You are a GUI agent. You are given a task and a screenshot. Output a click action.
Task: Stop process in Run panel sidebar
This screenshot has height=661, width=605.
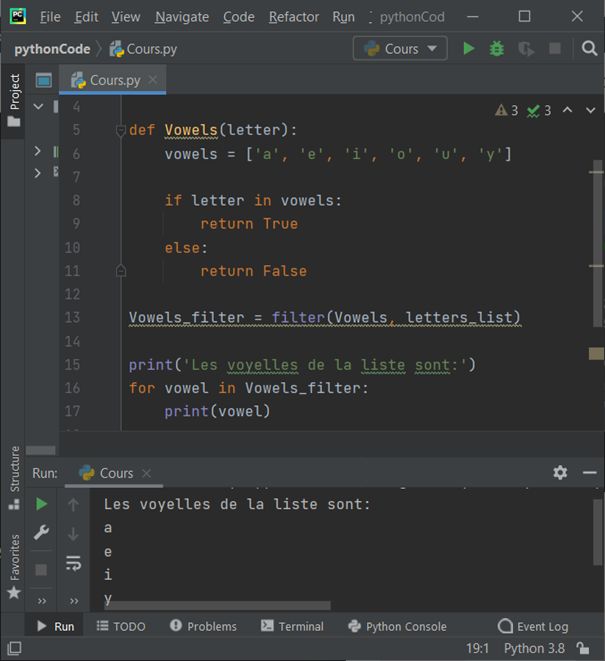(x=41, y=570)
